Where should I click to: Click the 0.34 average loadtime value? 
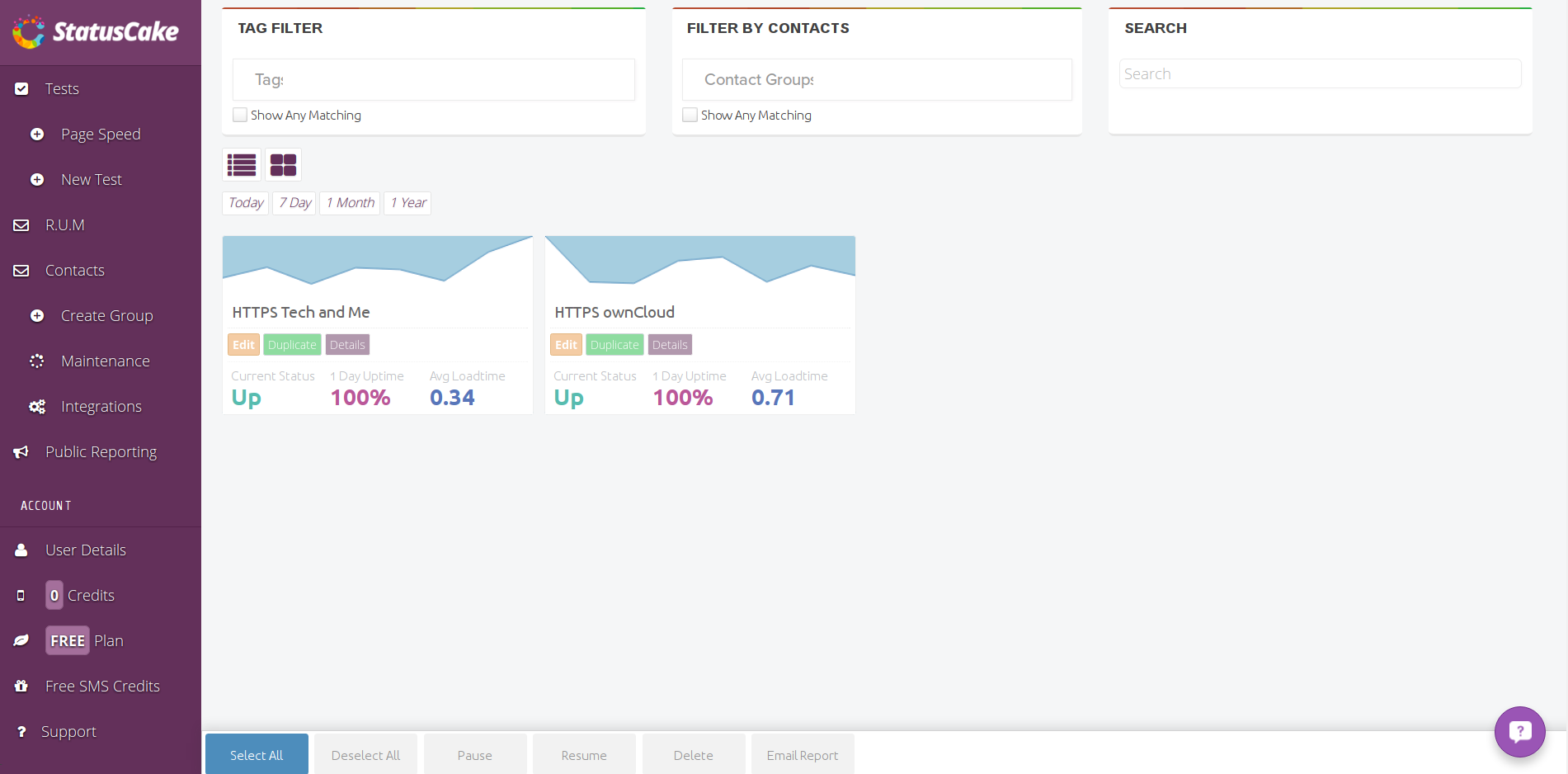[x=452, y=398]
